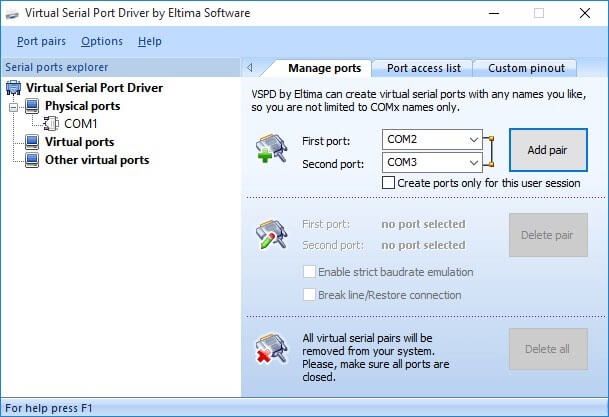The height and width of the screenshot is (417, 609).
Task: Switch to the Custom pinout tab
Action: [x=526, y=68]
